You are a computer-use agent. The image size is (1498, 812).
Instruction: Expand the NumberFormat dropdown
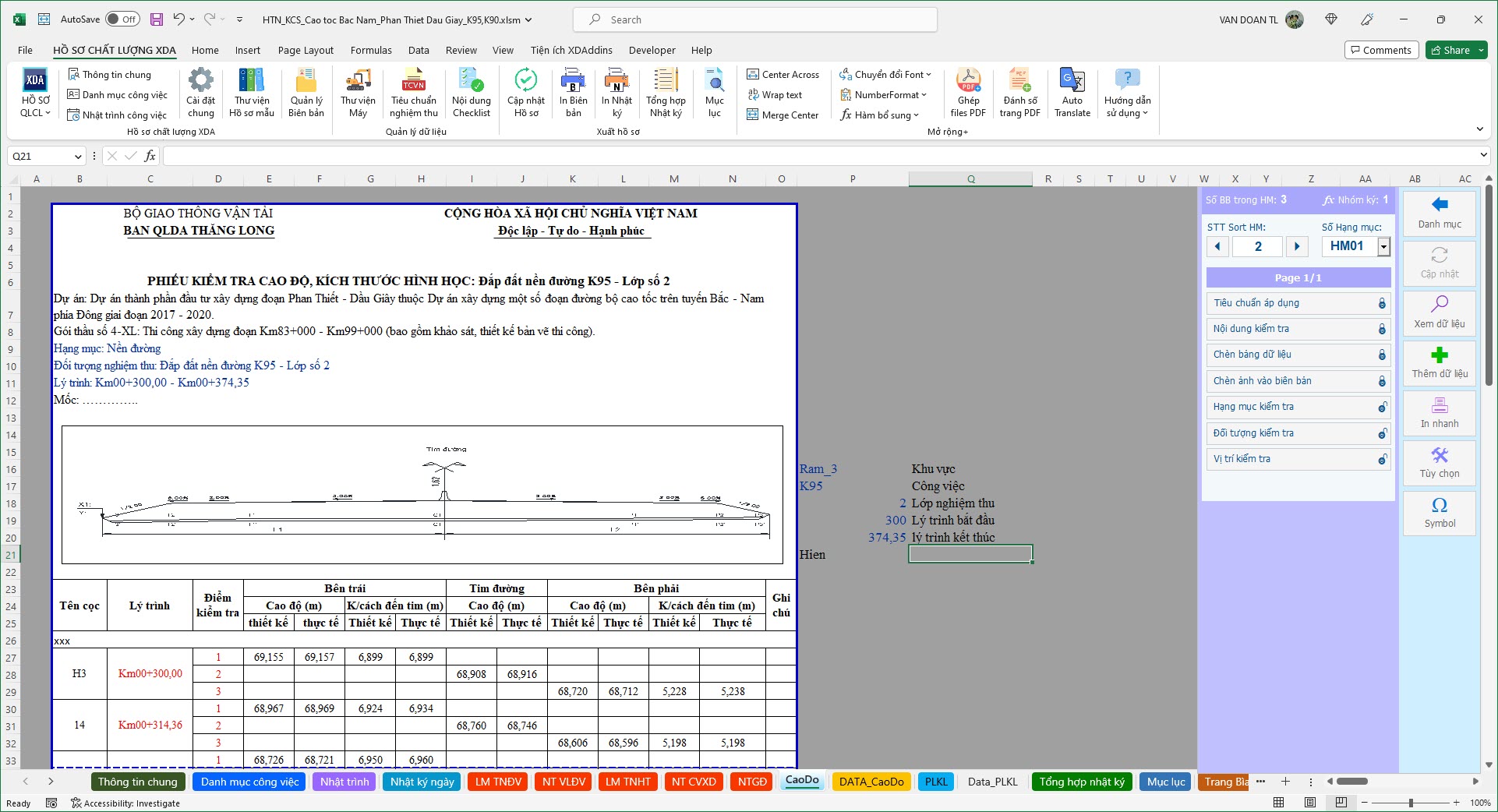coord(924,95)
